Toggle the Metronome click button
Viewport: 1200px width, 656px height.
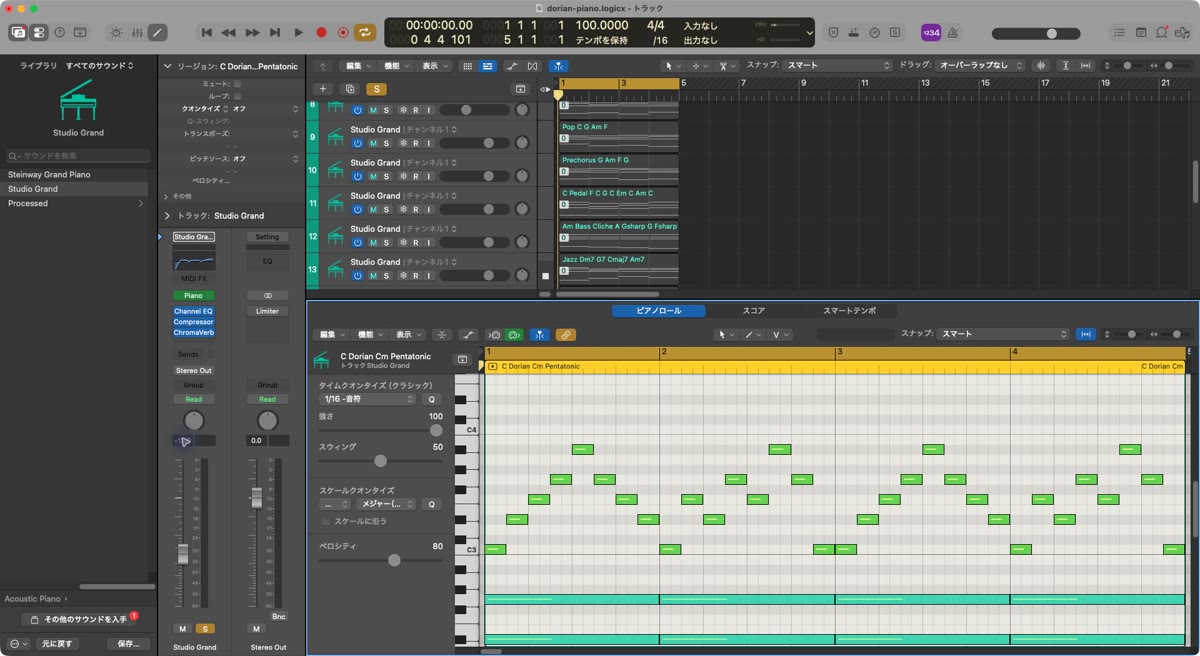(951, 32)
